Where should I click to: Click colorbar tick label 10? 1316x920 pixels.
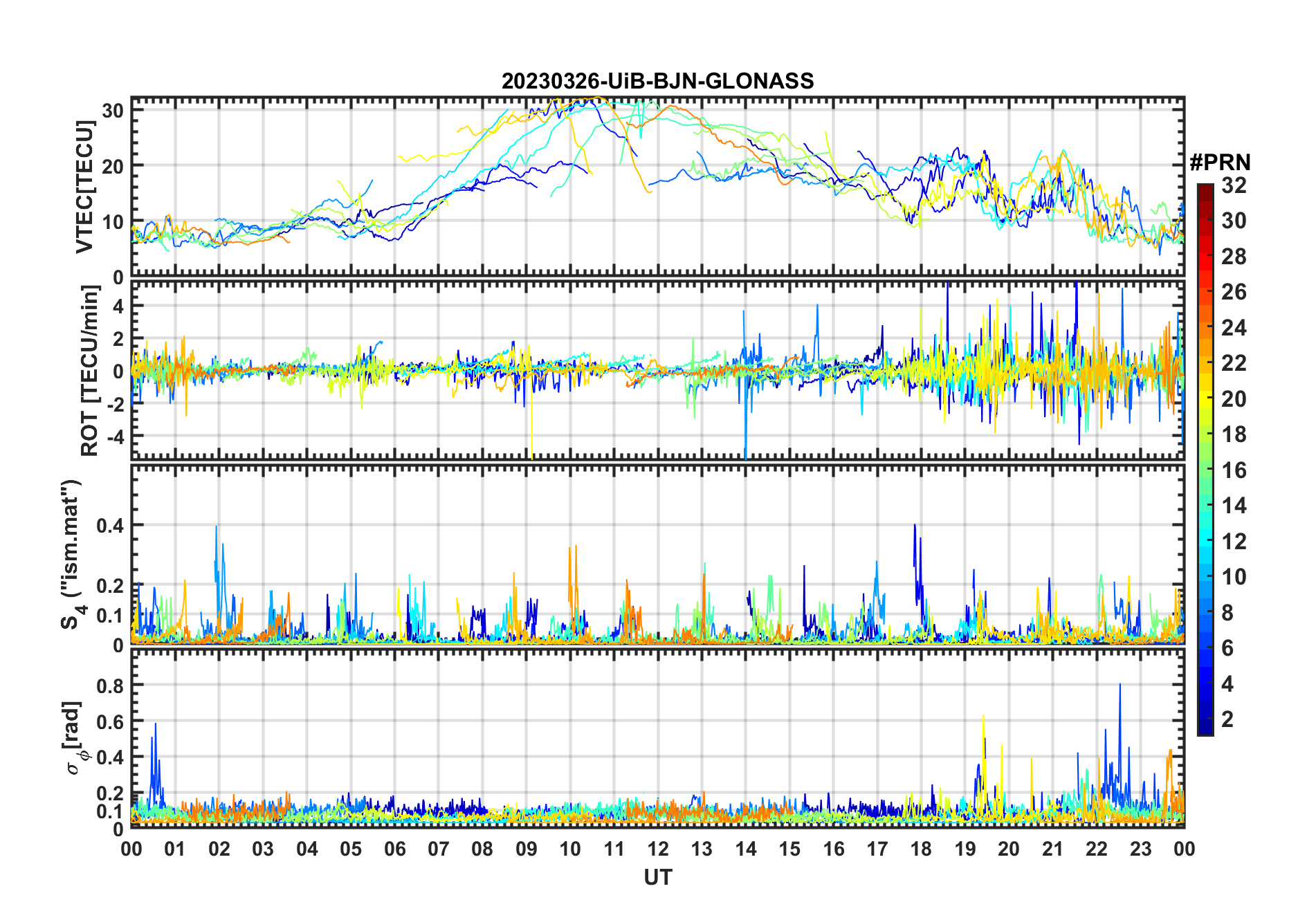point(1234,577)
